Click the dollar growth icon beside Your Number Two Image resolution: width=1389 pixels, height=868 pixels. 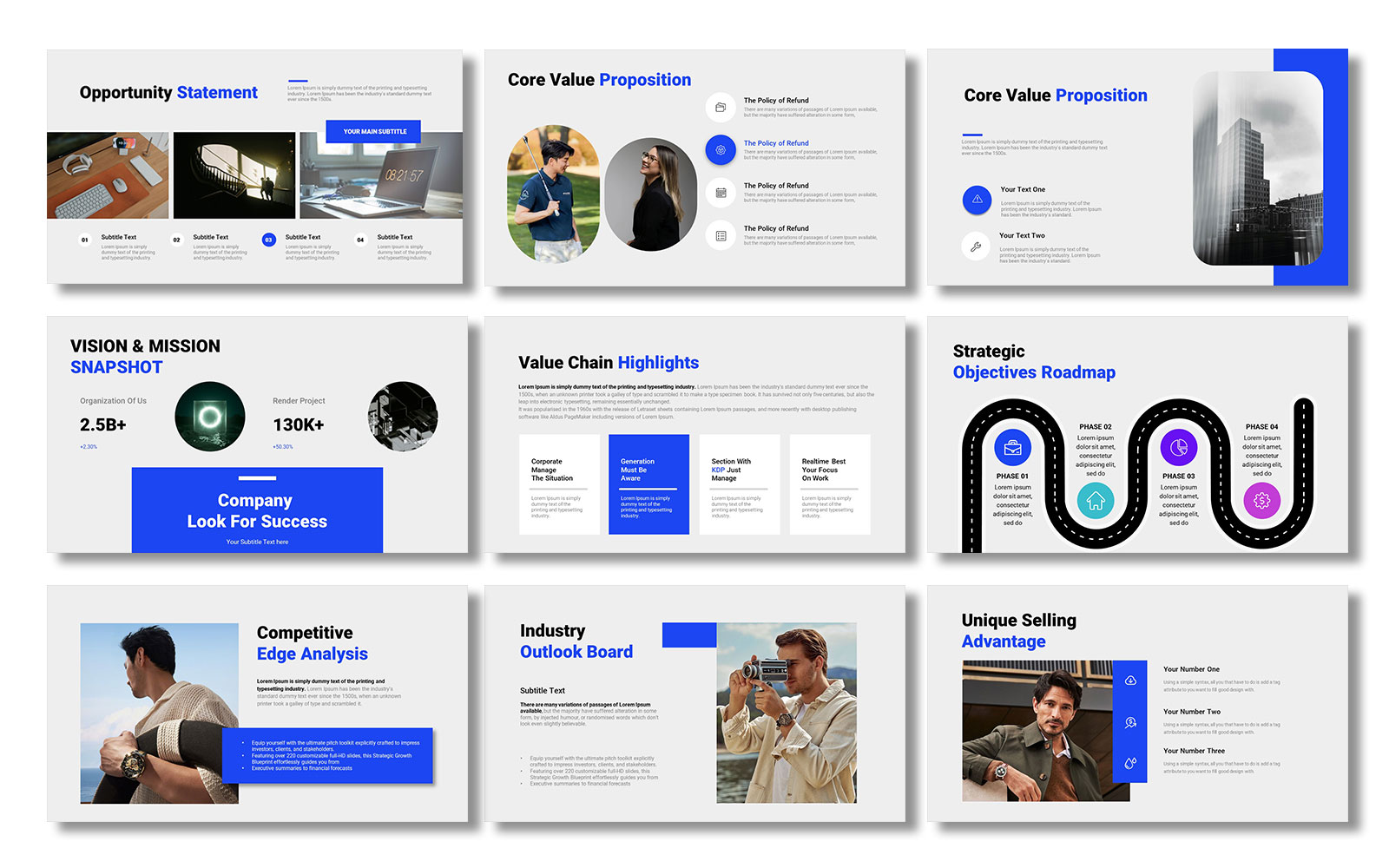click(x=1130, y=722)
